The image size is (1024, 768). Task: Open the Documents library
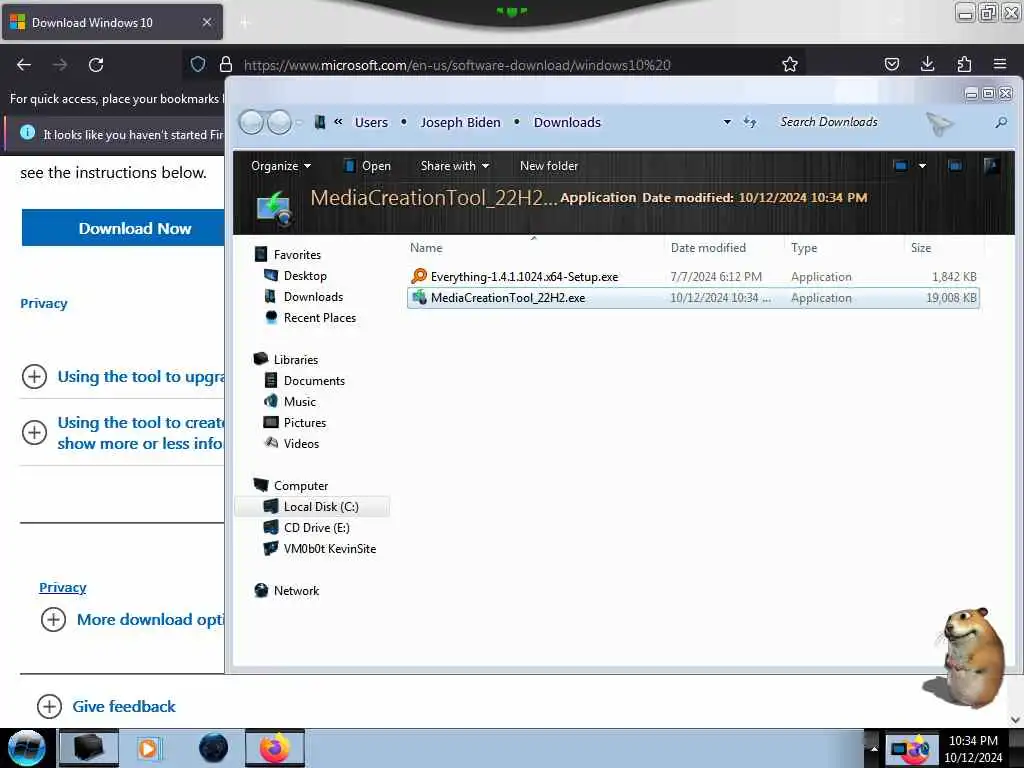tap(314, 381)
